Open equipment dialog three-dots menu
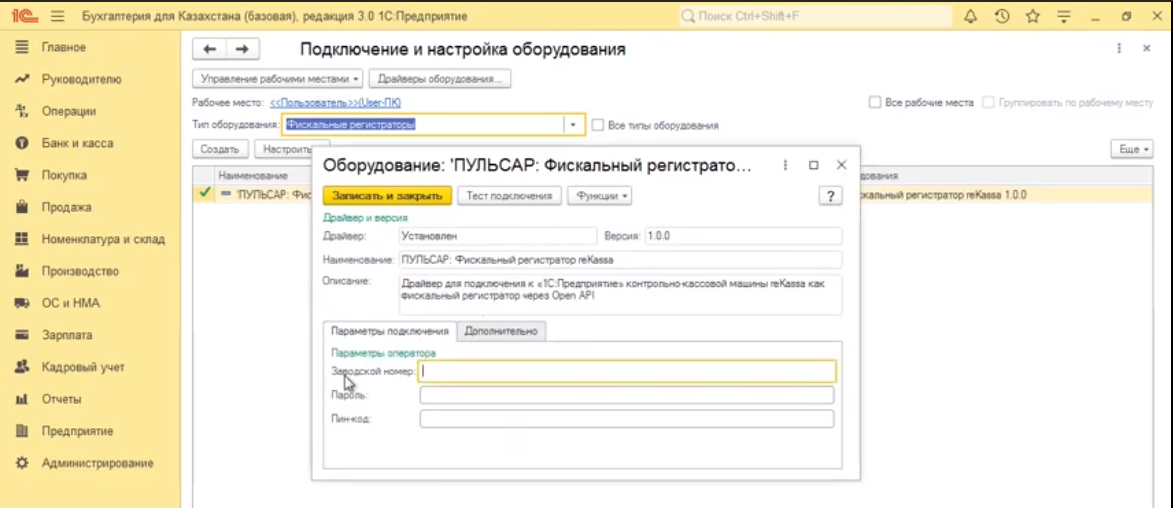The height and width of the screenshot is (508, 1173). [785, 165]
